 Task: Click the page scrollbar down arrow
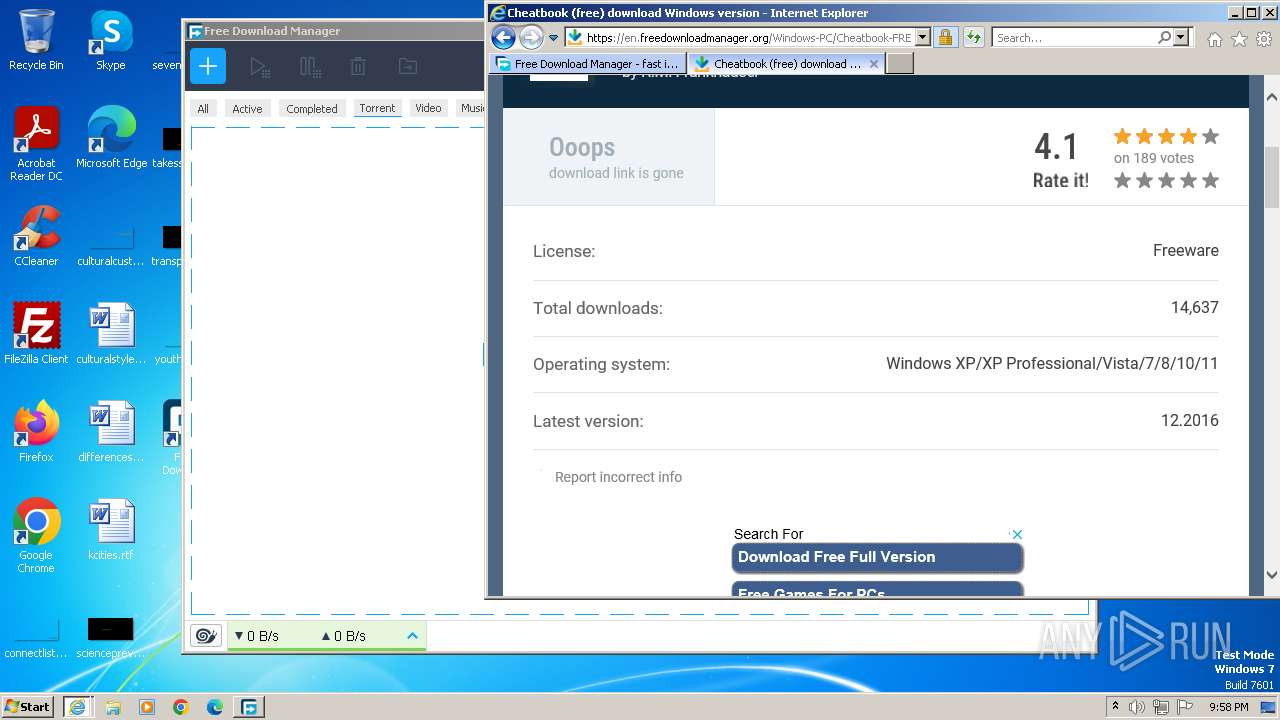[x=1271, y=575]
